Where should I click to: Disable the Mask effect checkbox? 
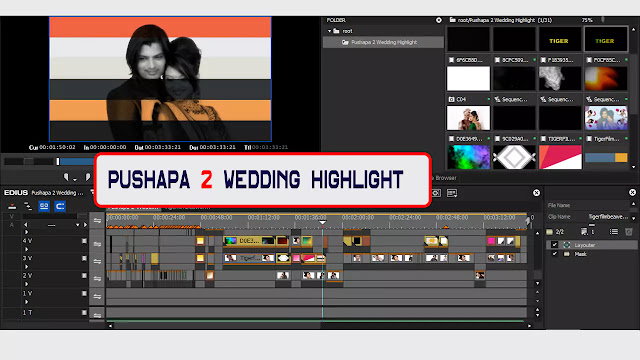(x=554, y=254)
